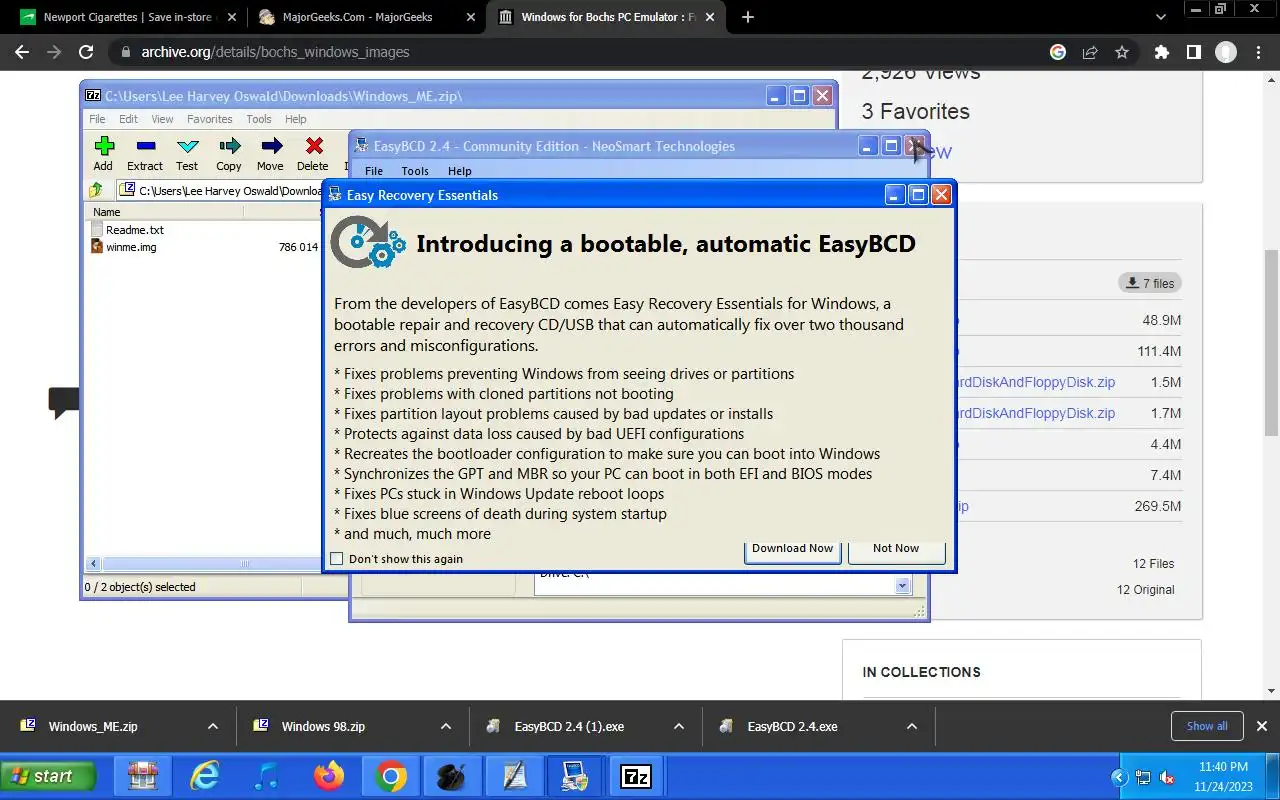Click the muted volume tray icon
1280x800 pixels.
click(x=1168, y=777)
